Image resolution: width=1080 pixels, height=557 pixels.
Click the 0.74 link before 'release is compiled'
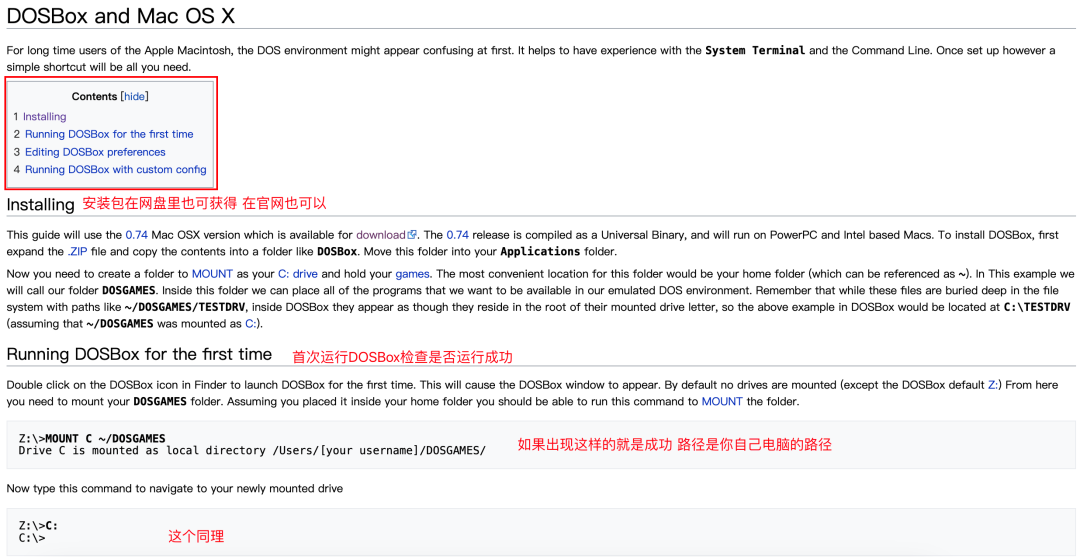[x=458, y=235]
